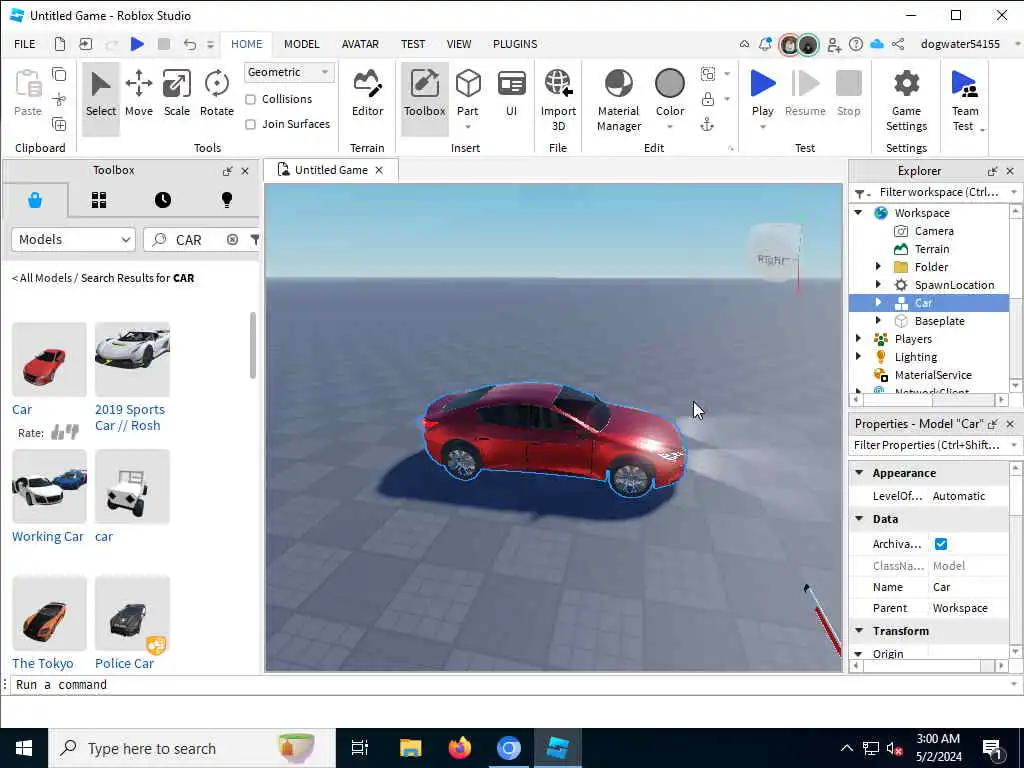Switch to the MODEL ribbon tab

pyautogui.click(x=301, y=44)
